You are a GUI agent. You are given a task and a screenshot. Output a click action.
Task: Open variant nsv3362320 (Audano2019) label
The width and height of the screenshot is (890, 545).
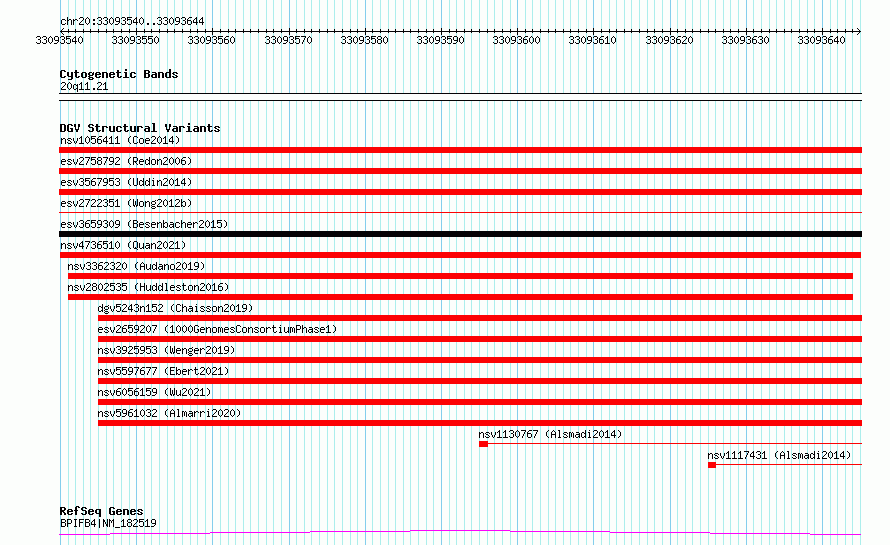(136, 266)
